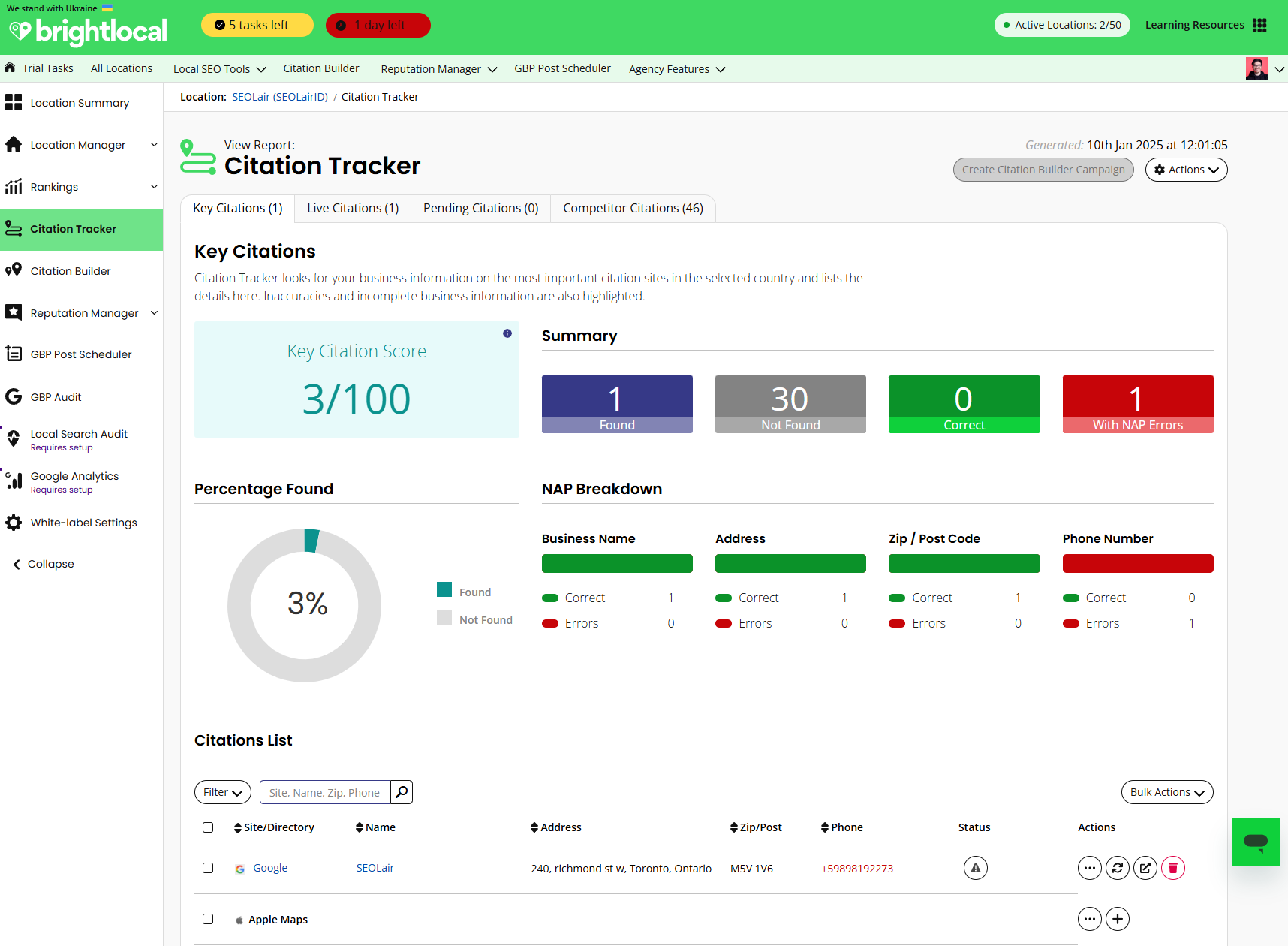Viewport: 1288px width, 946px height.
Task: Toggle the select-all citations checkbox
Action: point(208,827)
